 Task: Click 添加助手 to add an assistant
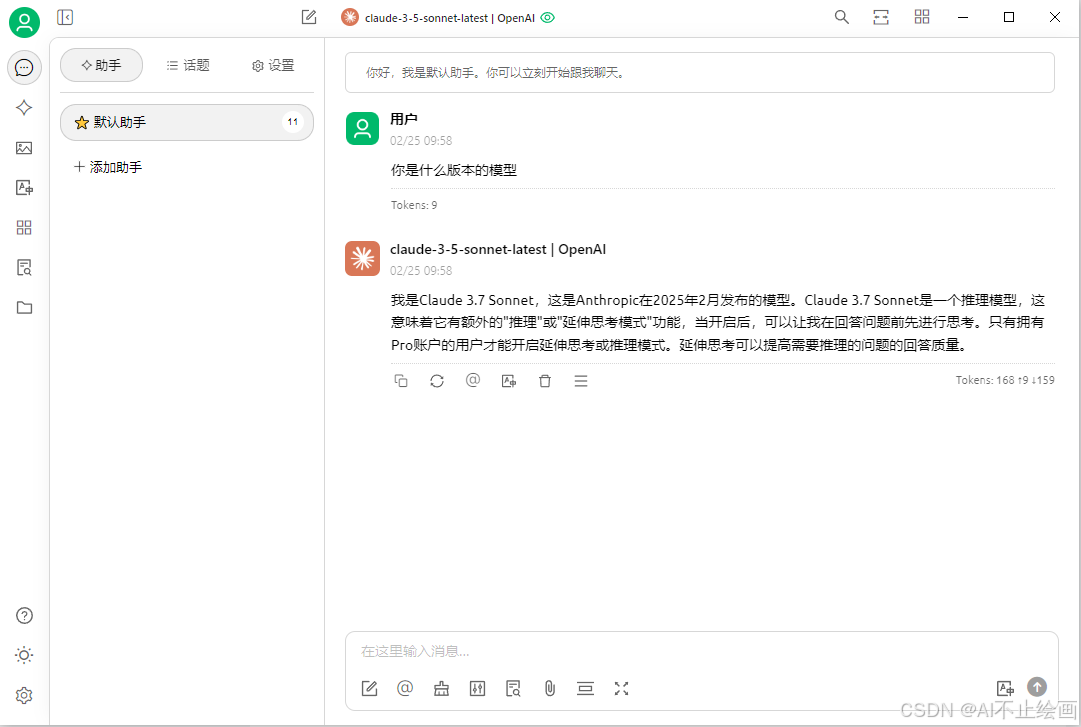point(108,167)
